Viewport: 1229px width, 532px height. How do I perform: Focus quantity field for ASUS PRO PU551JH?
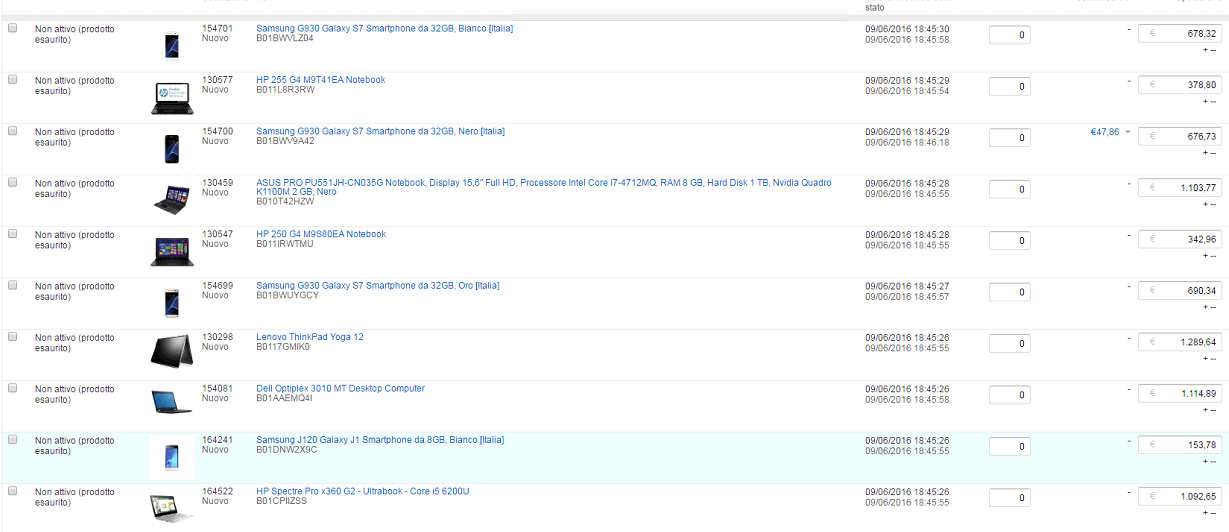(1009, 189)
